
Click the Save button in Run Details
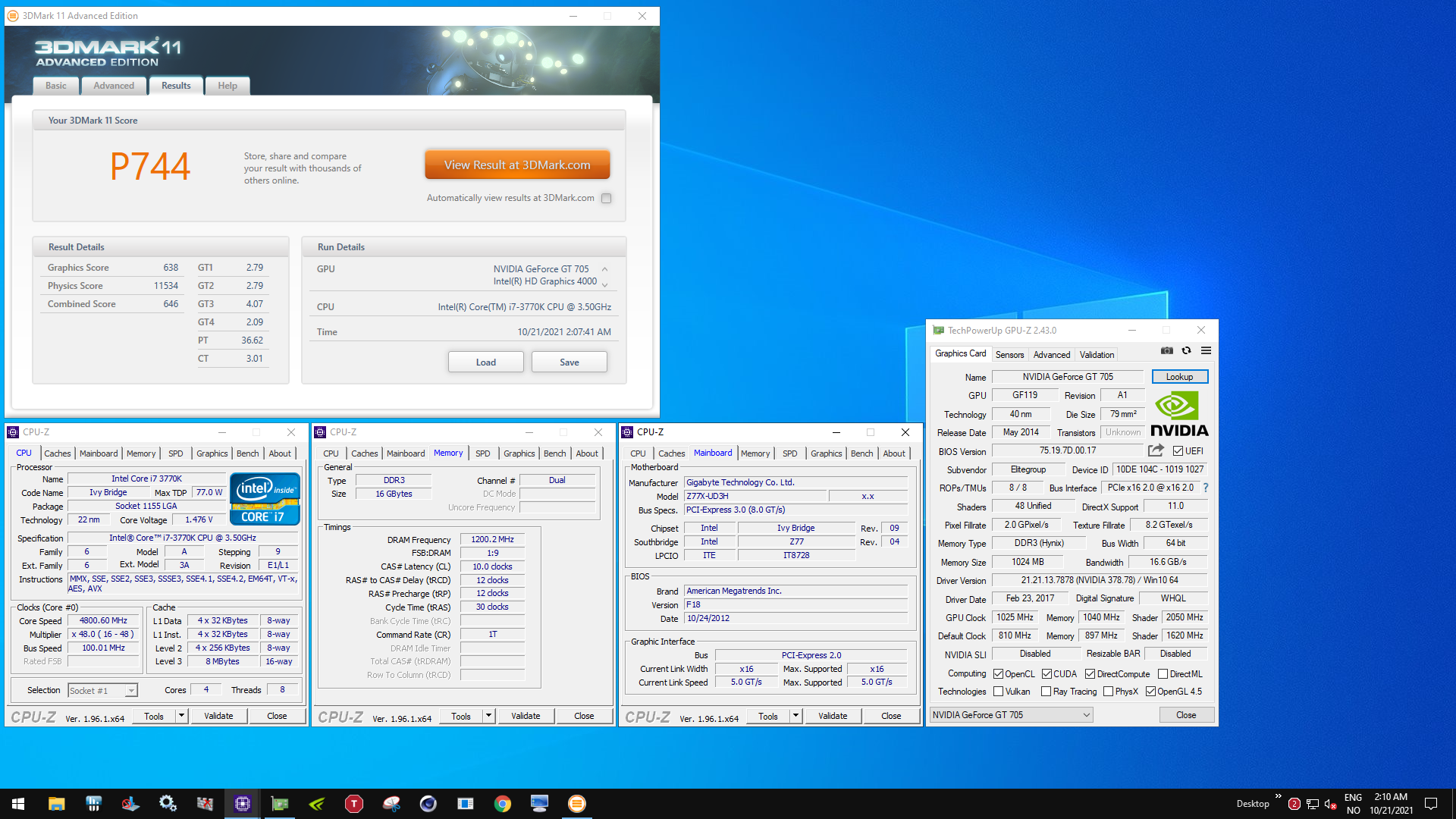point(570,362)
